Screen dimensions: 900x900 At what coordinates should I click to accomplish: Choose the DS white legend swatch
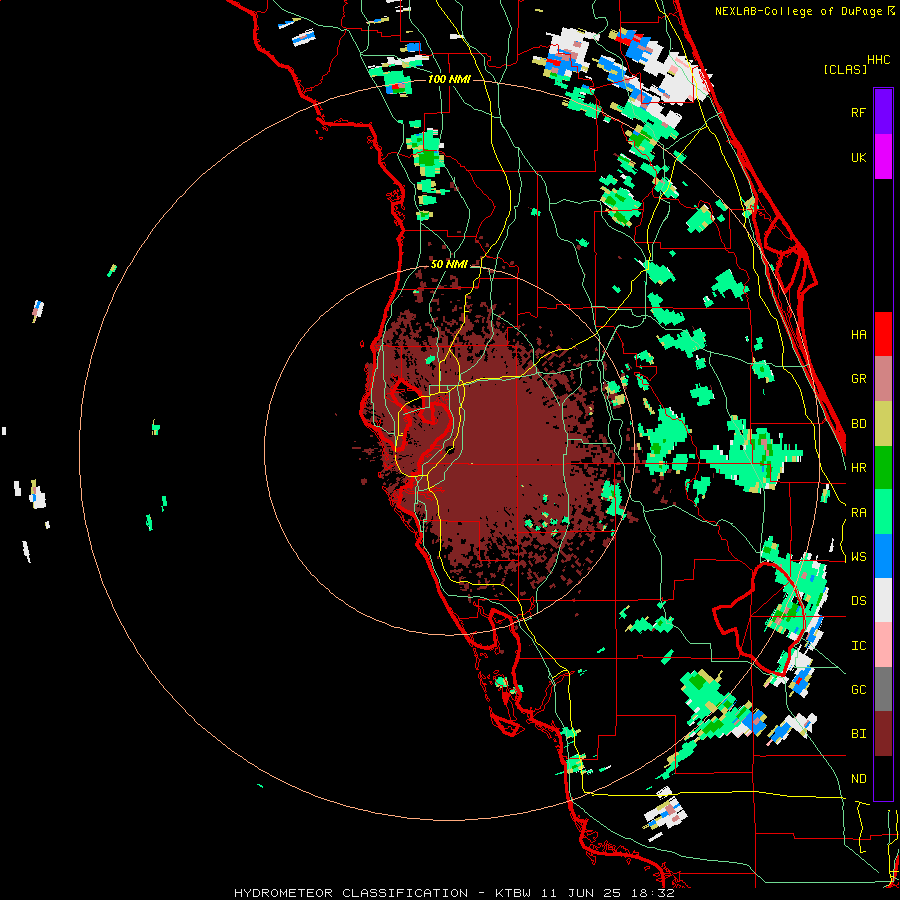pos(883,600)
